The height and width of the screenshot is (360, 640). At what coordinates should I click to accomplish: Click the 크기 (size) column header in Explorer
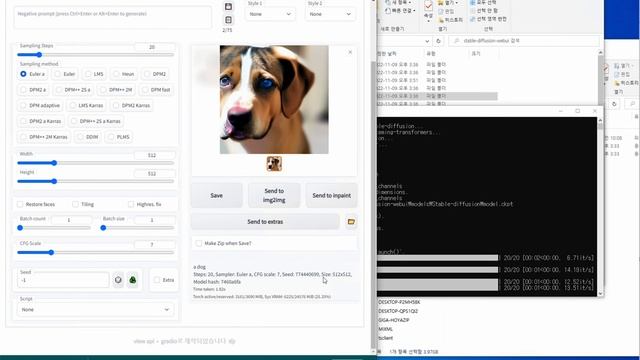pyautogui.click(x=476, y=53)
